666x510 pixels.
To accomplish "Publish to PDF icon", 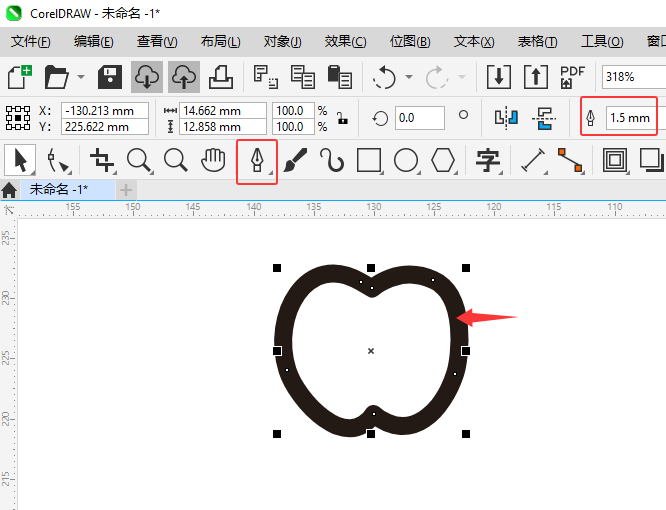I will click(572, 77).
